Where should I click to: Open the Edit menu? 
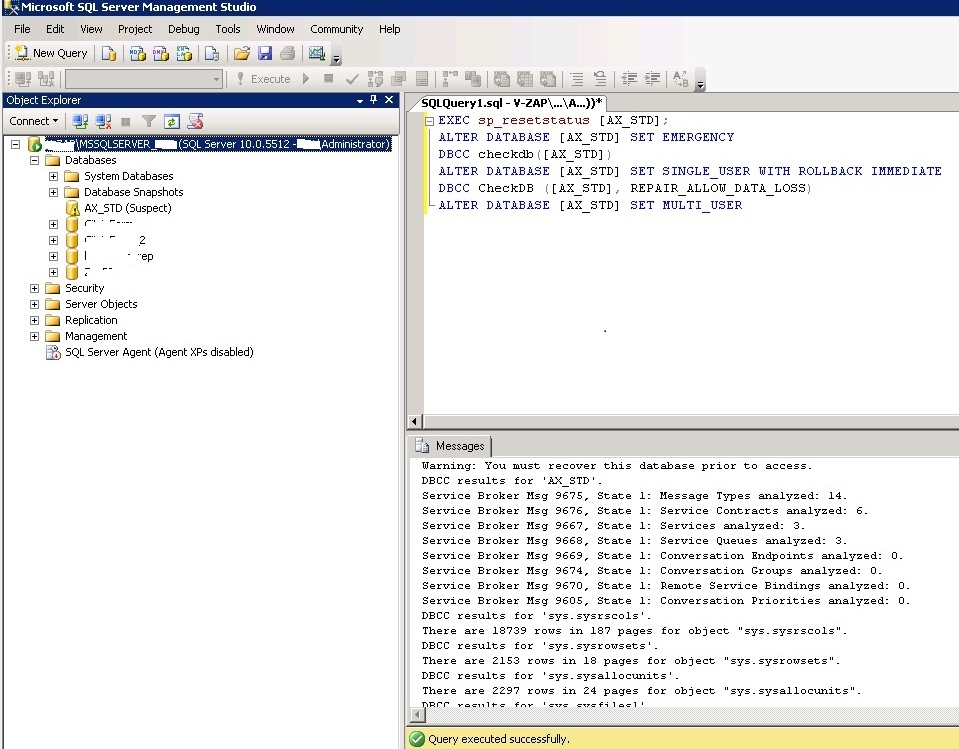(x=55, y=29)
